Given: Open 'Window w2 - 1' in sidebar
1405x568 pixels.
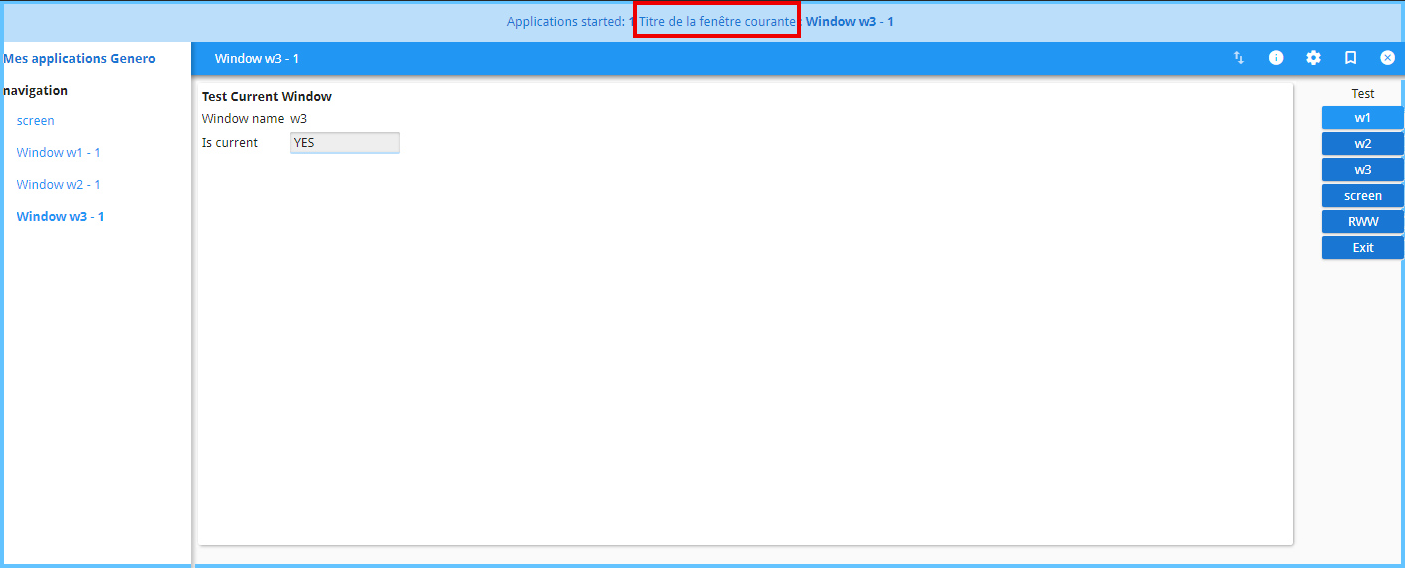Looking at the screenshot, I should tap(58, 185).
